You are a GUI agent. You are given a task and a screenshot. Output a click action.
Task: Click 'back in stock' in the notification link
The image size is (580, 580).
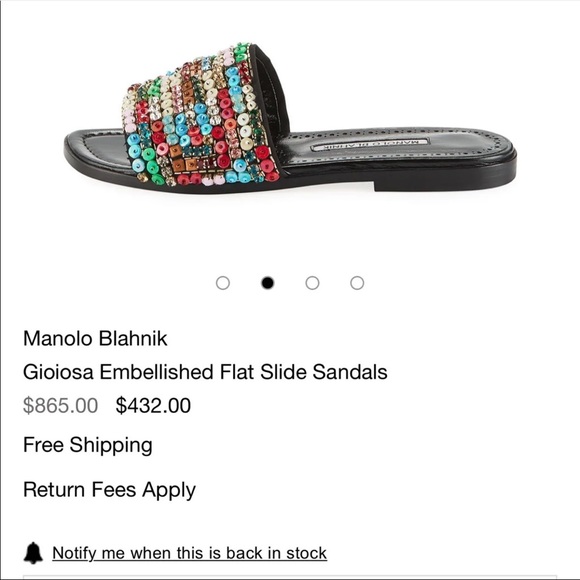click(x=276, y=553)
